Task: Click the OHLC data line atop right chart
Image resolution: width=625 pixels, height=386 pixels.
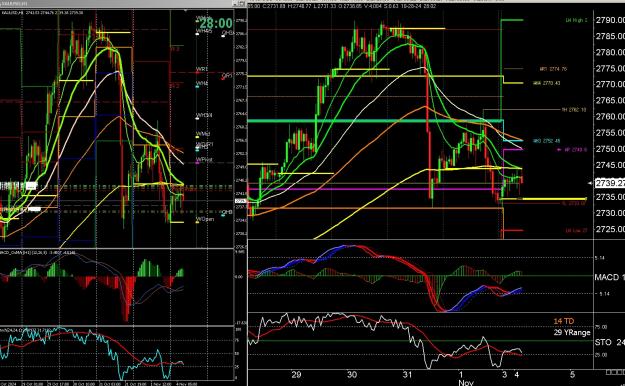Action: tap(343, 6)
